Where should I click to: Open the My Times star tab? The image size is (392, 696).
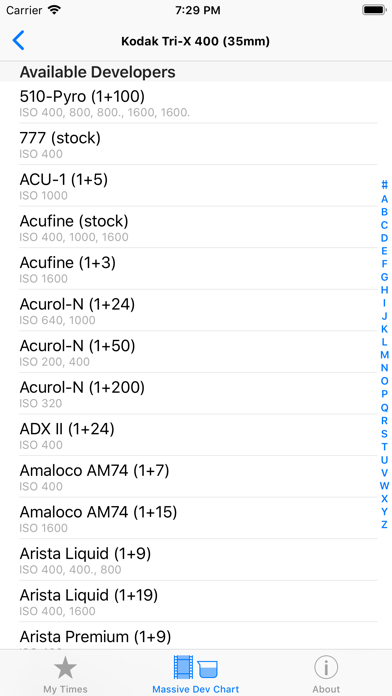pos(65,673)
